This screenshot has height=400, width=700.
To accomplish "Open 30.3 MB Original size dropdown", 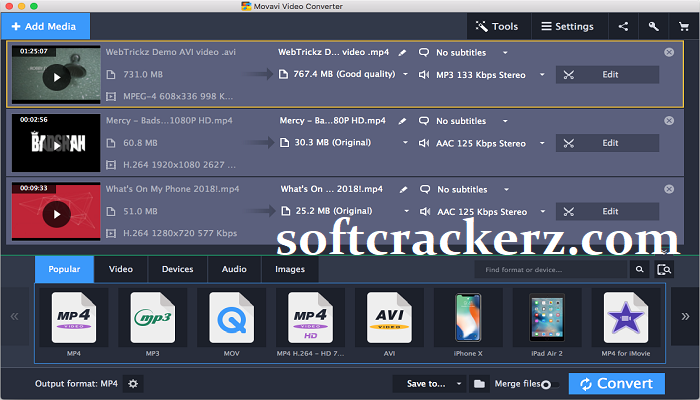I will [405, 143].
